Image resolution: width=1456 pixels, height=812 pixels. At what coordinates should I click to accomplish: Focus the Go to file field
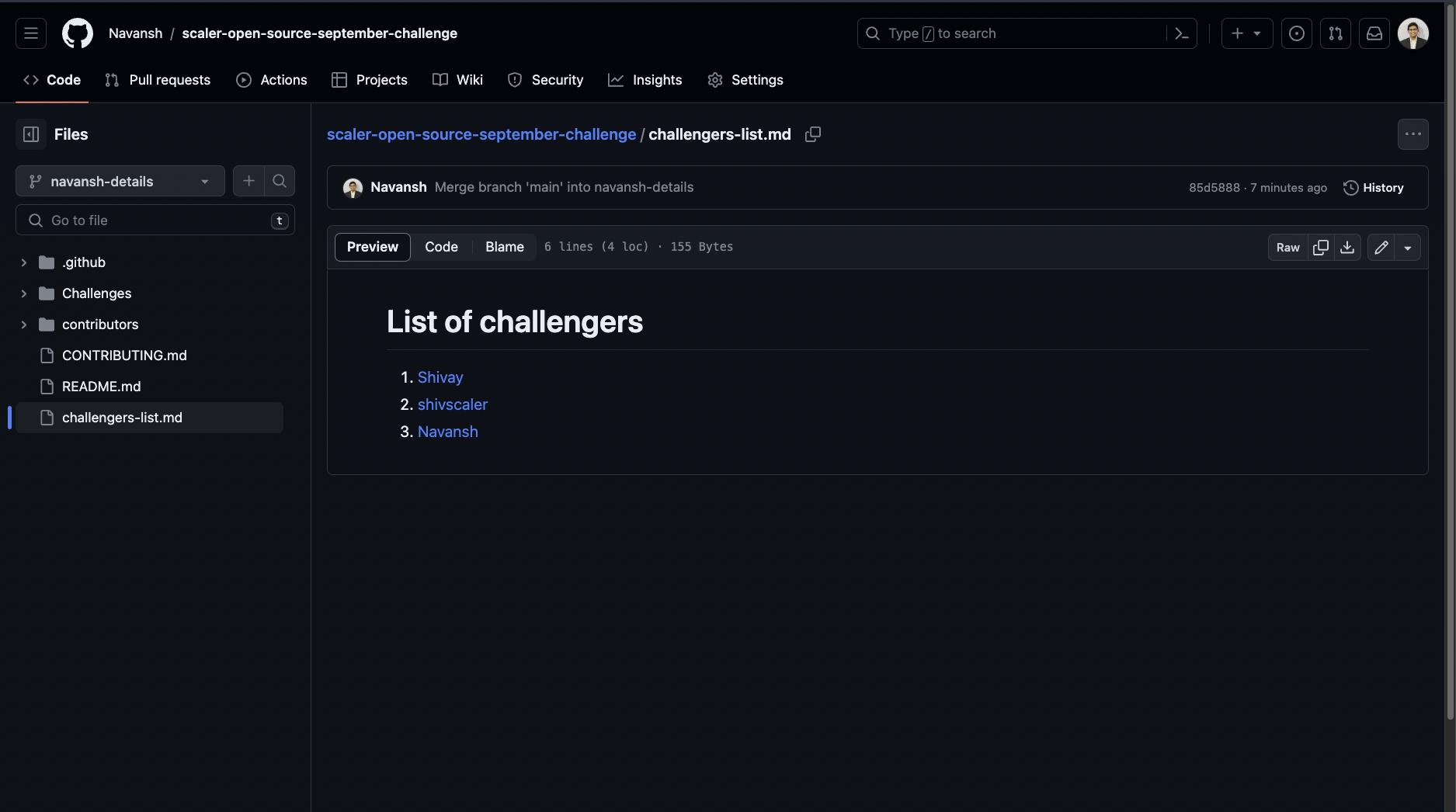click(x=155, y=220)
